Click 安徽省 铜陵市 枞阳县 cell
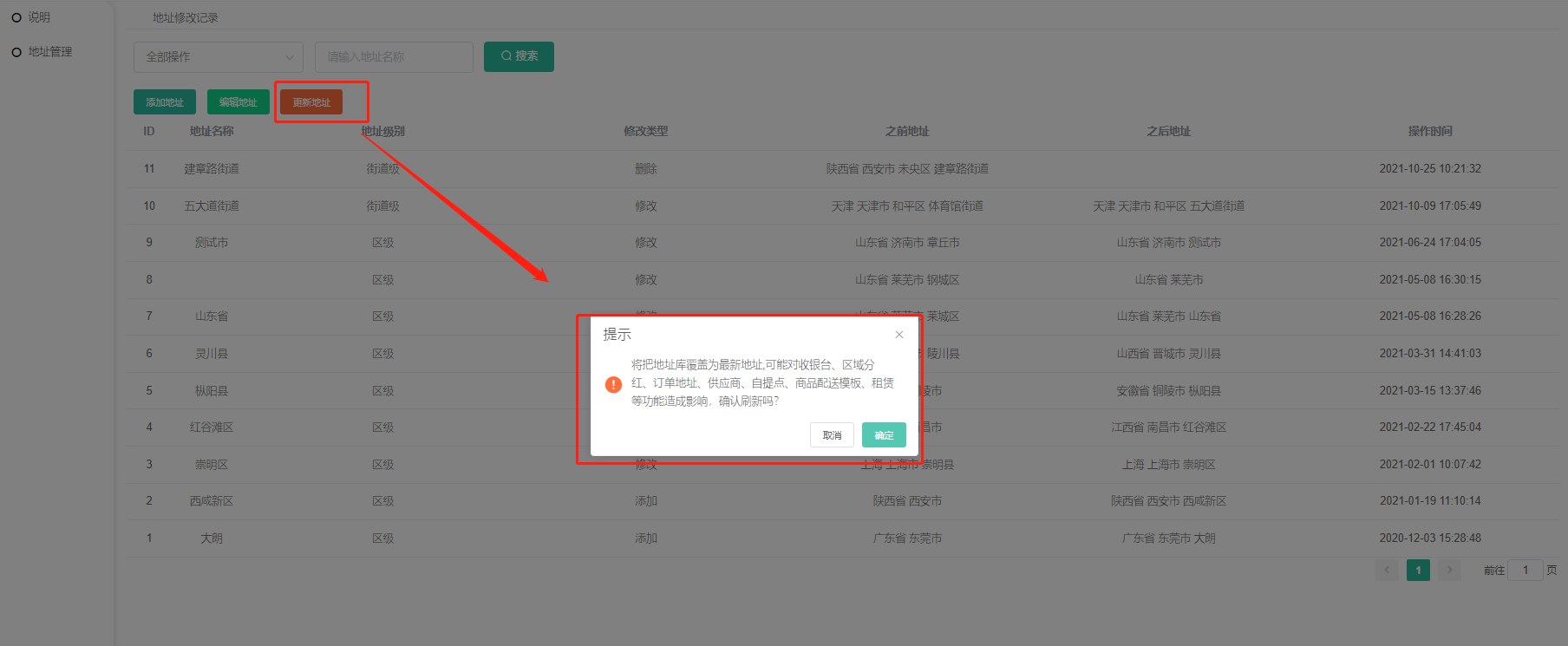This screenshot has height=646, width=1568. click(x=1169, y=391)
